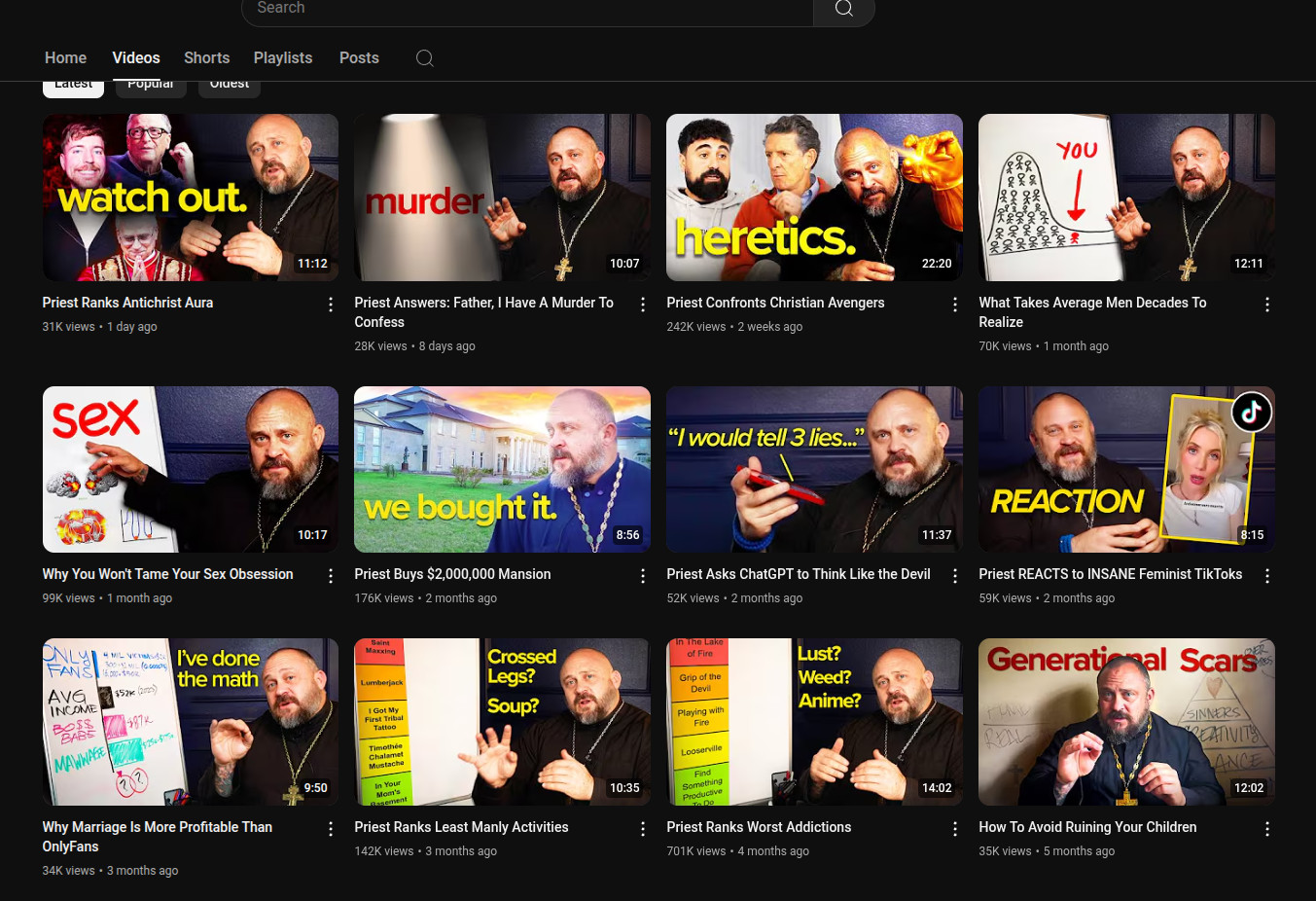The height and width of the screenshot is (901, 1316).
Task: Click '28K views • 8 days ago' metadata
Action: click(414, 346)
